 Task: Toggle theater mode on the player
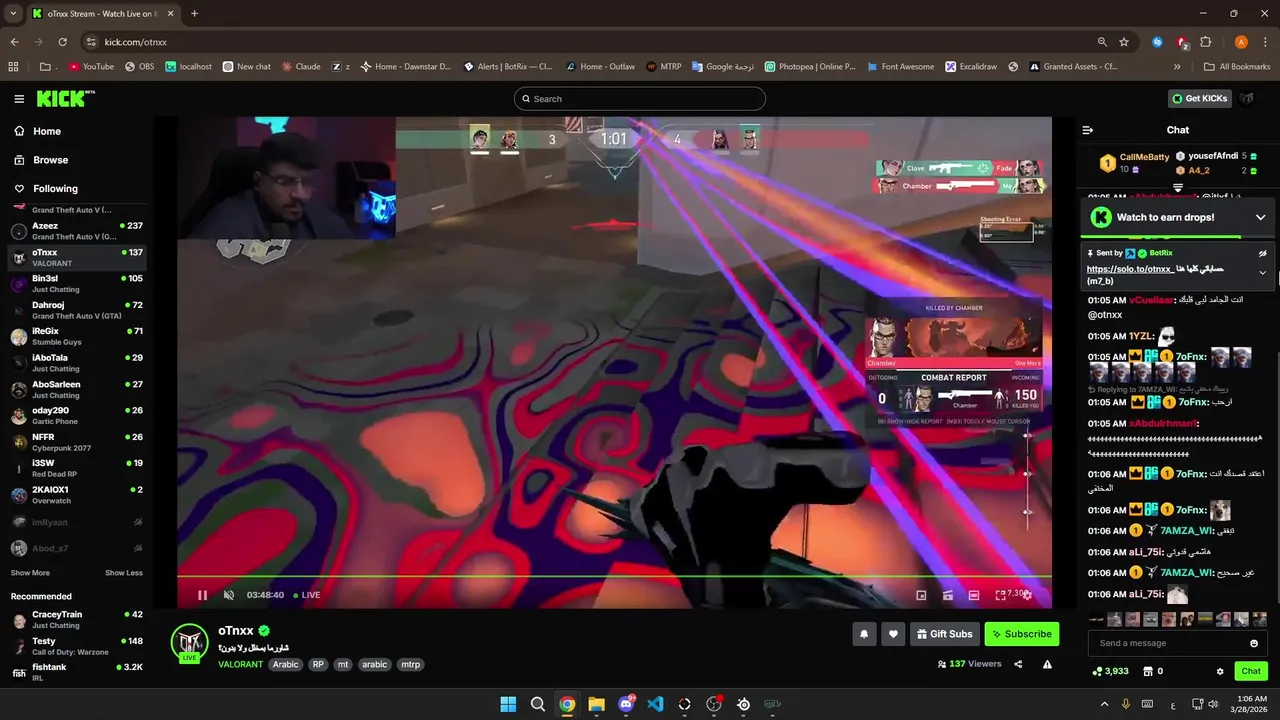[974, 595]
